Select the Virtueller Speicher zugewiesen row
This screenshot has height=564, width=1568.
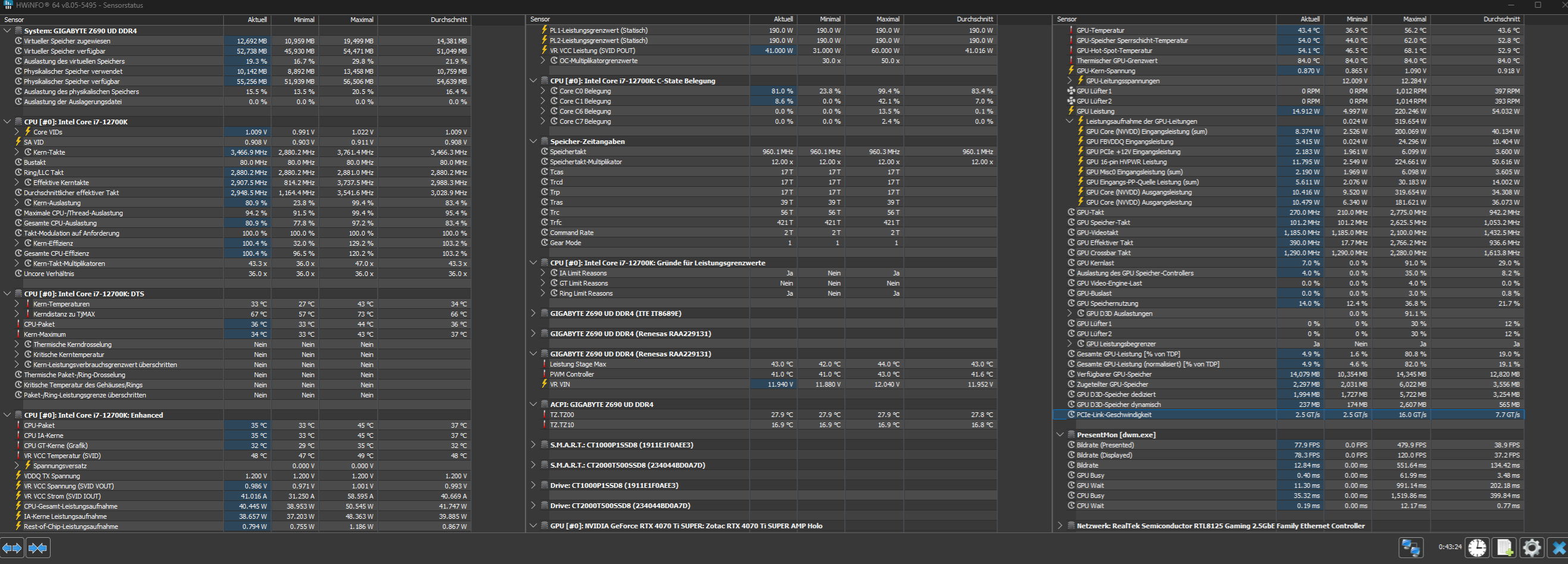pos(236,41)
